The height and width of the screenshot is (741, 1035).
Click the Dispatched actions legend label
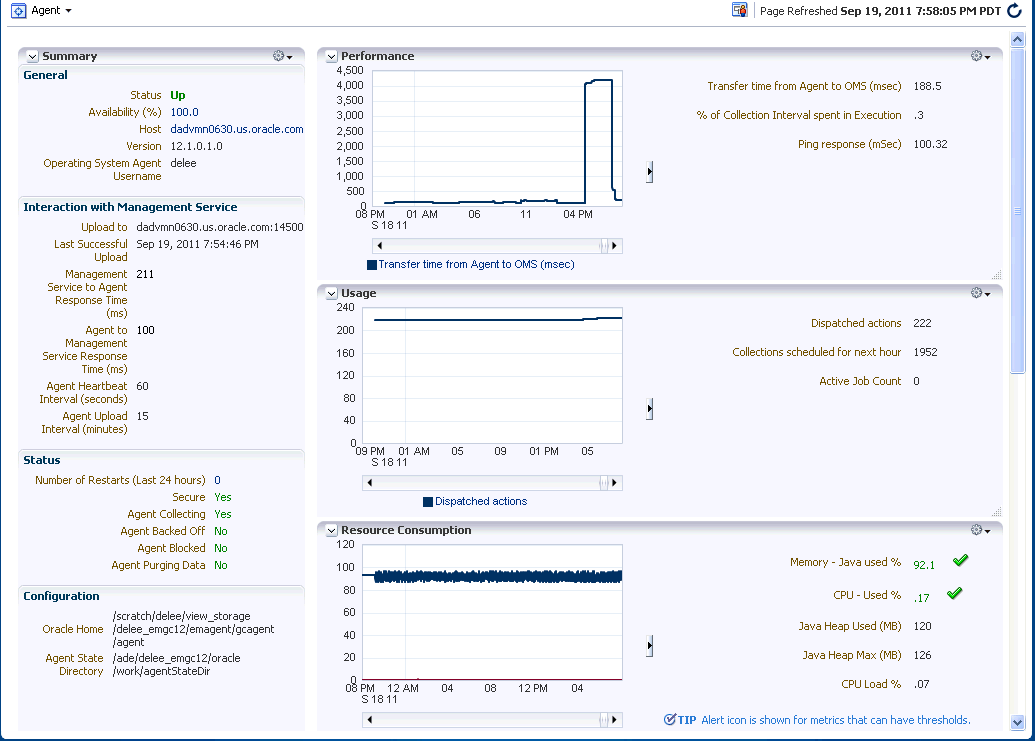click(481, 501)
